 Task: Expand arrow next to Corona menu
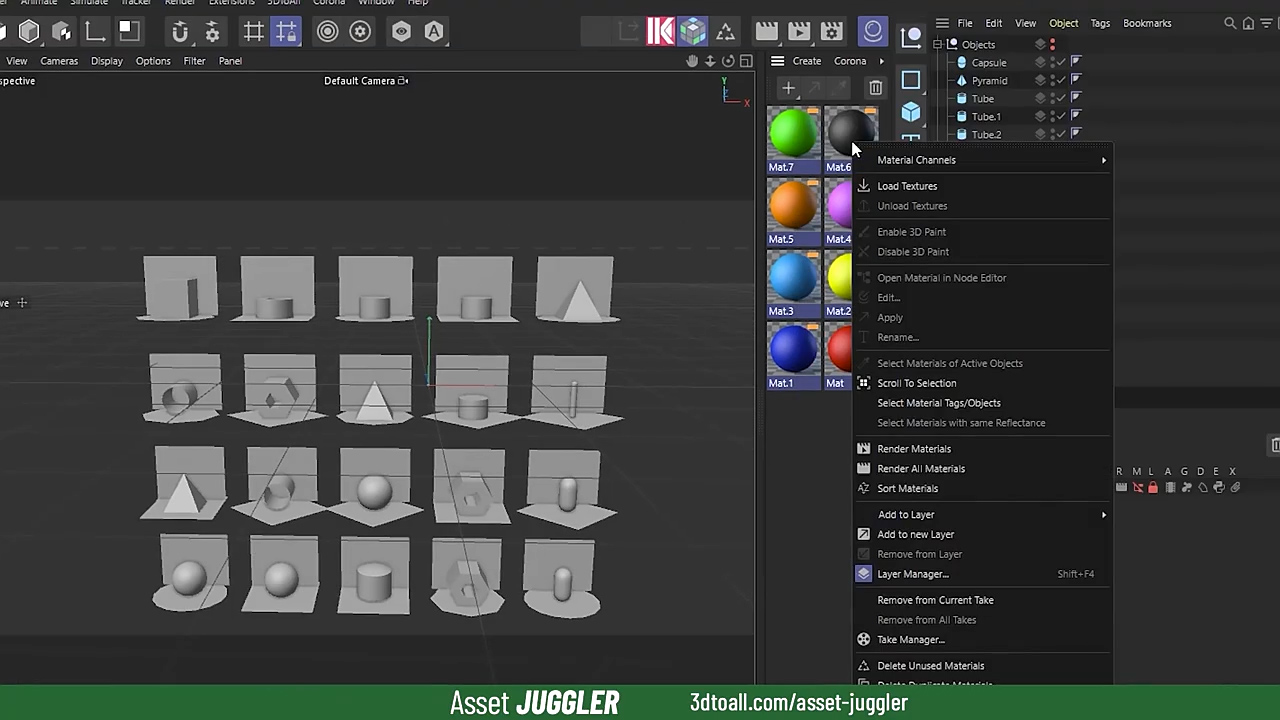[x=881, y=61]
